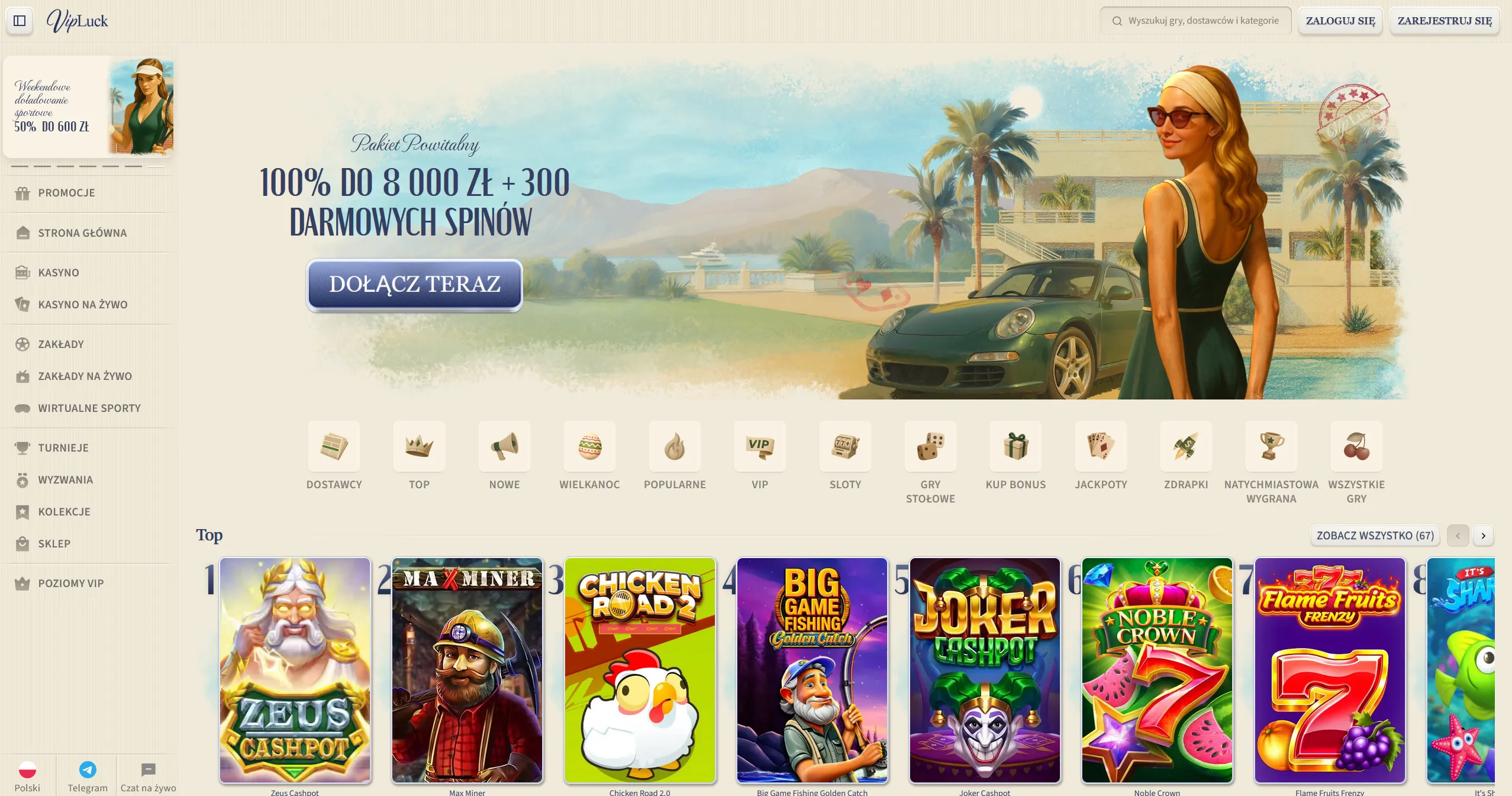Open Telegram from the bottom bar

(x=88, y=776)
